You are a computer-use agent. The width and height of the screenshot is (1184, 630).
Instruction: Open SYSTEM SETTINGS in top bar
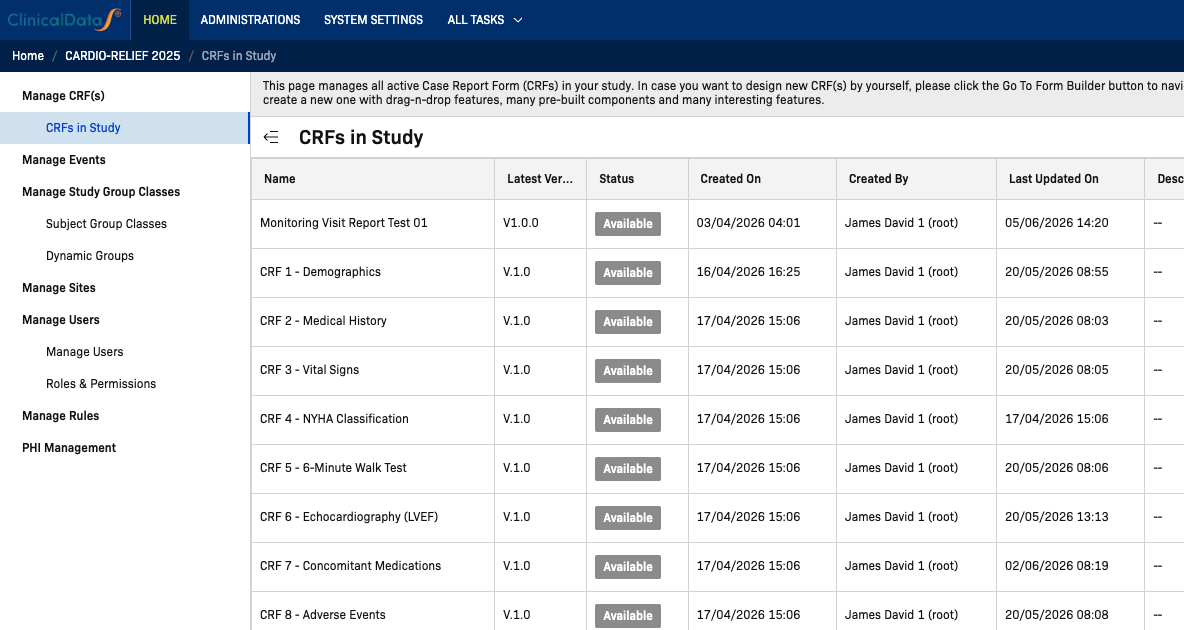[373, 20]
